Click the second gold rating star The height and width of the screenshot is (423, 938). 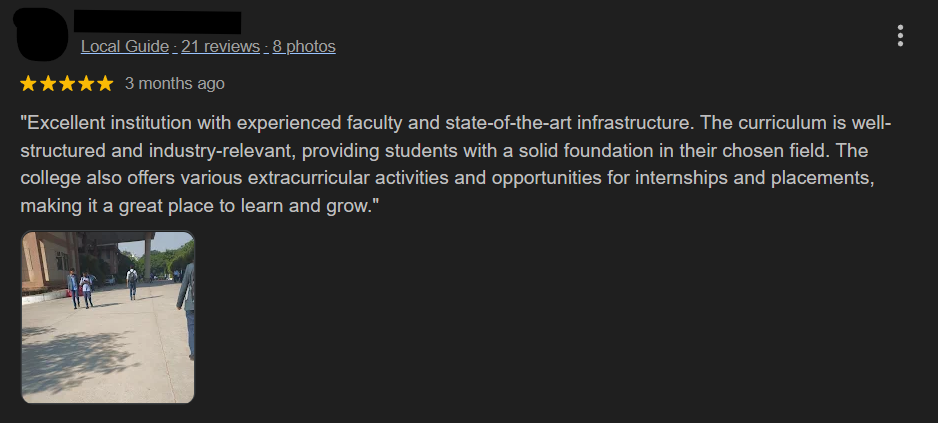[48, 83]
